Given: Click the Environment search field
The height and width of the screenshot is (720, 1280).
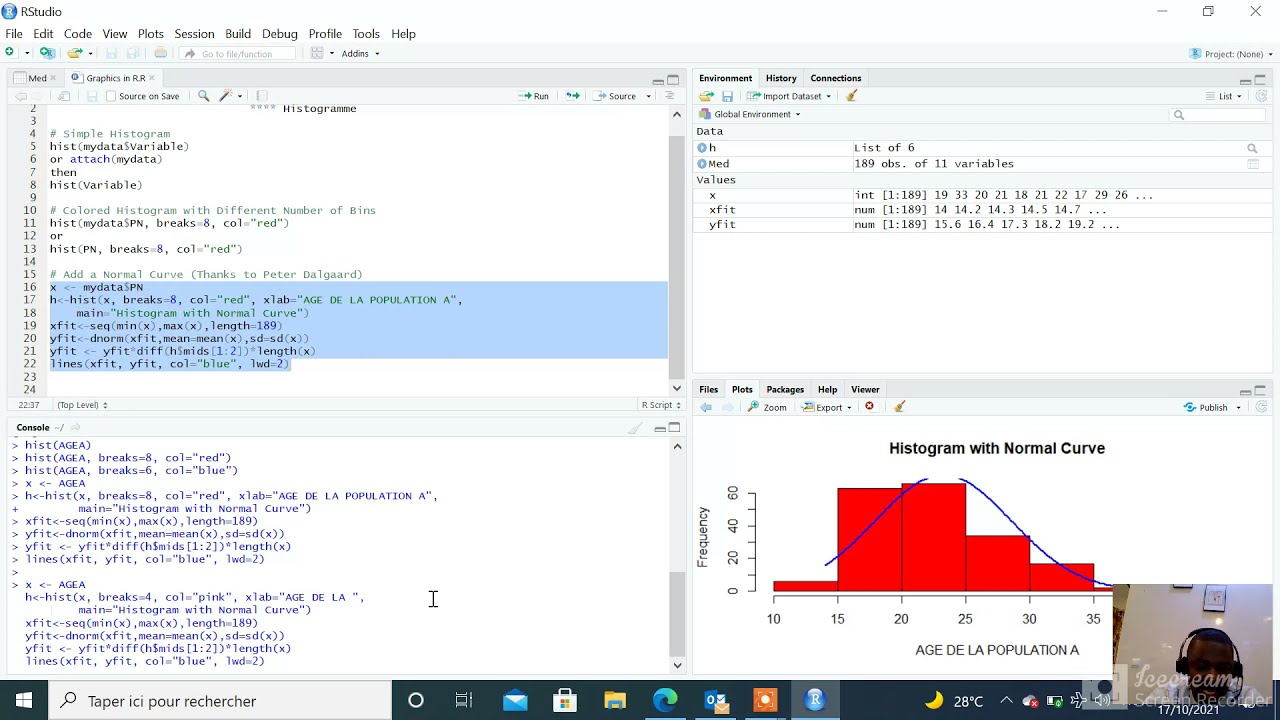Looking at the screenshot, I should 1219,115.
